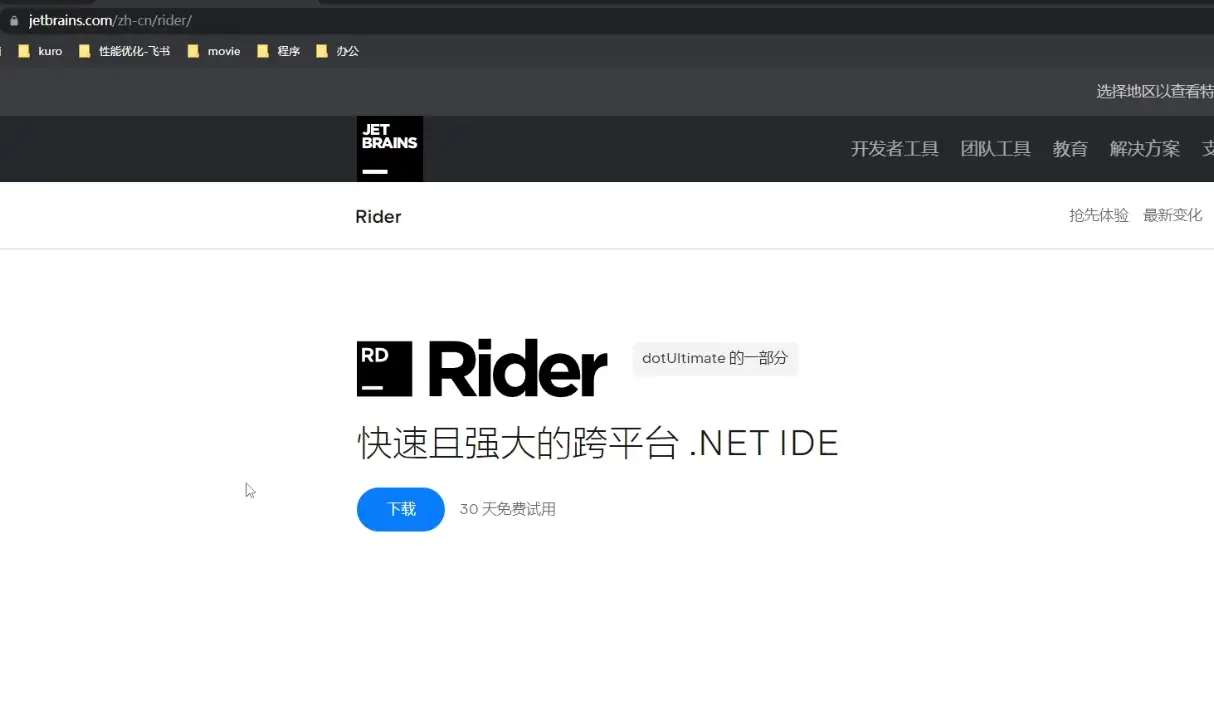This screenshot has height=717, width=1214.
Task: Click the 下载 download button
Action: point(401,509)
